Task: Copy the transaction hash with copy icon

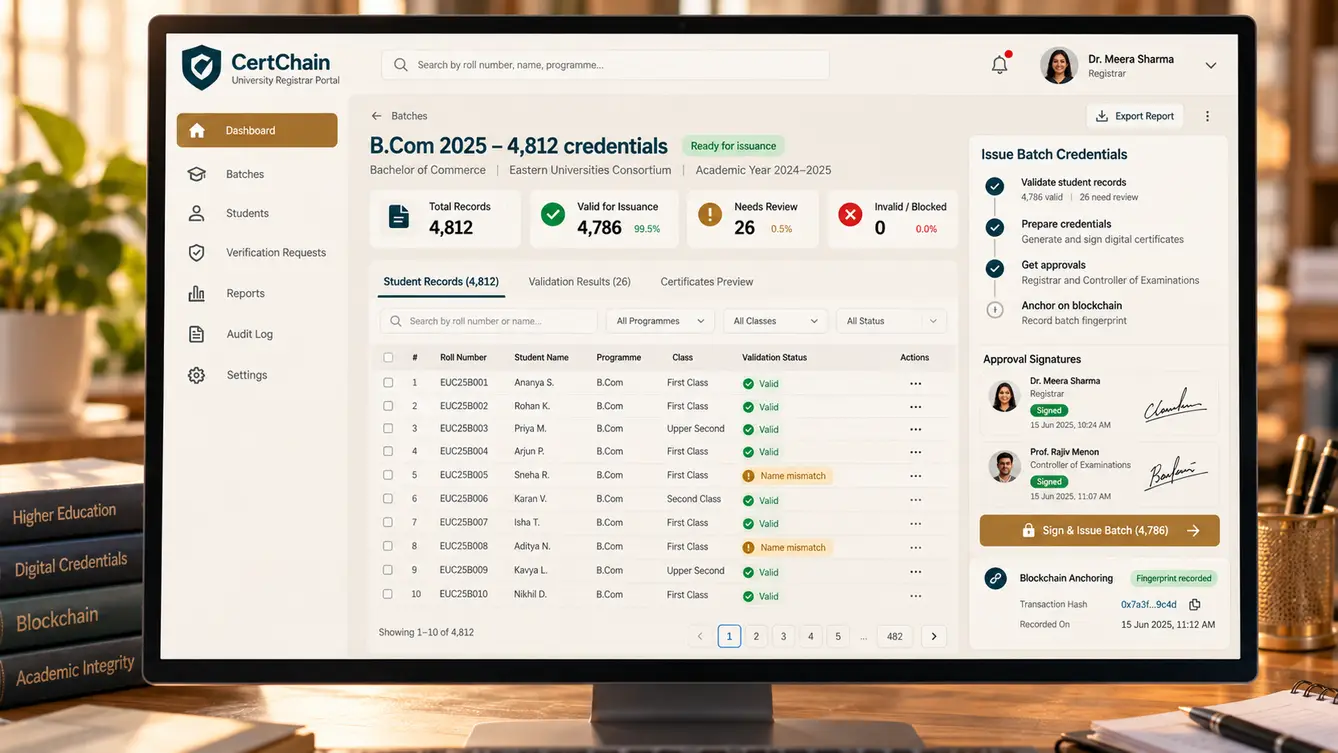Action: pyautogui.click(x=1194, y=604)
